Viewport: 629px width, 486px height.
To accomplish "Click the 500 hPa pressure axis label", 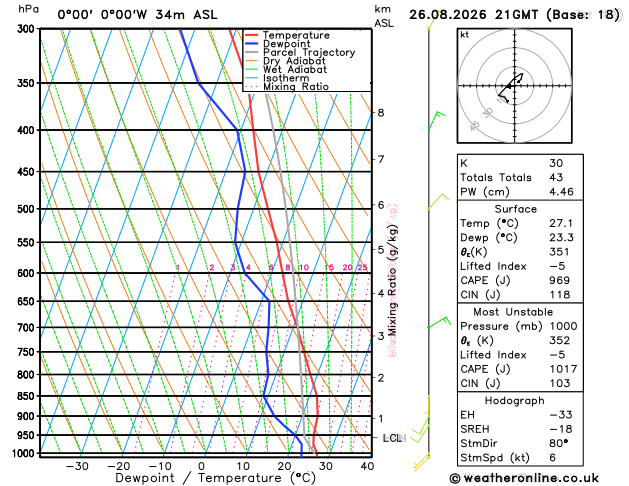I will 28,209.
